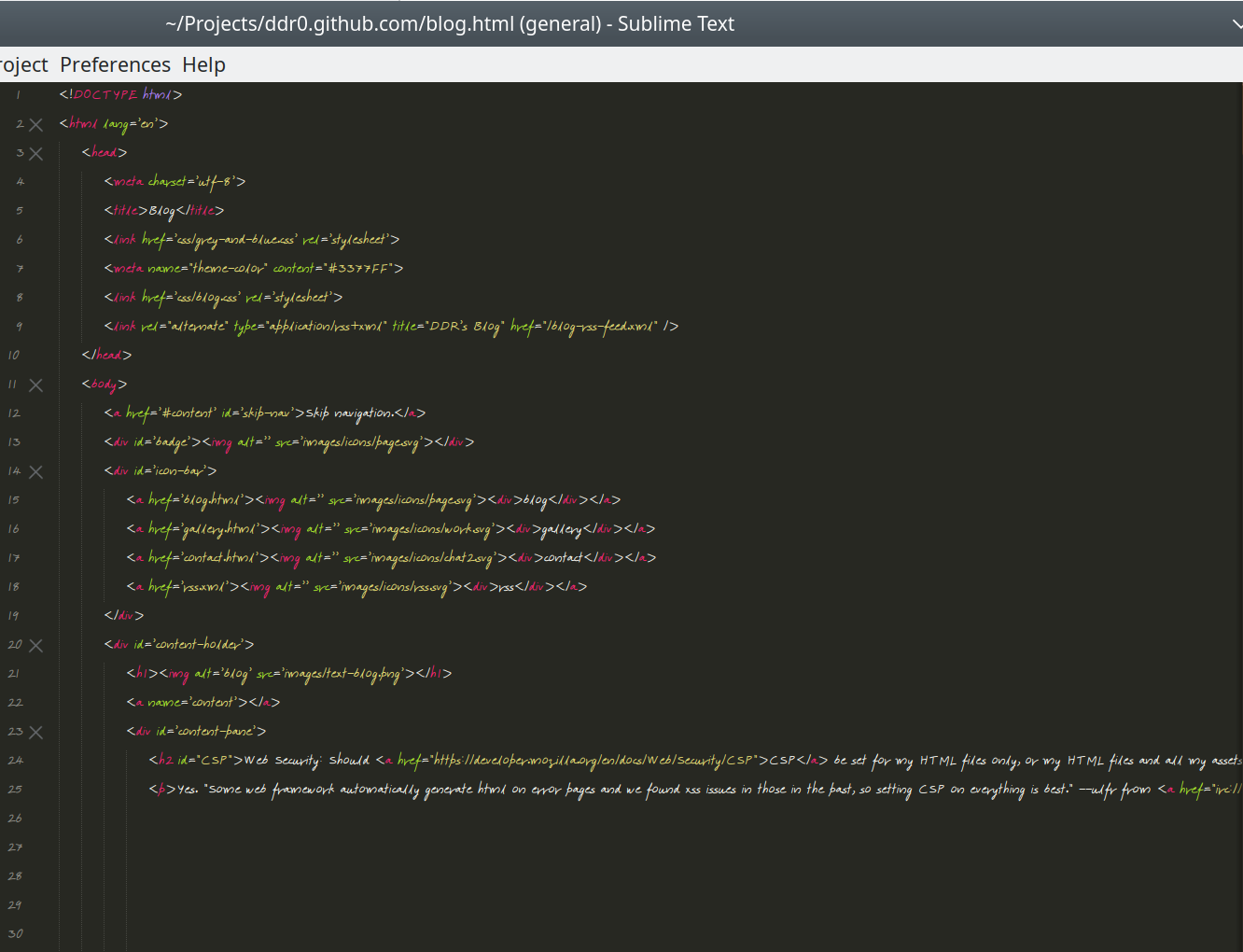Click the div id badge line
Screen dimensions: 1243x952
(289, 441)
